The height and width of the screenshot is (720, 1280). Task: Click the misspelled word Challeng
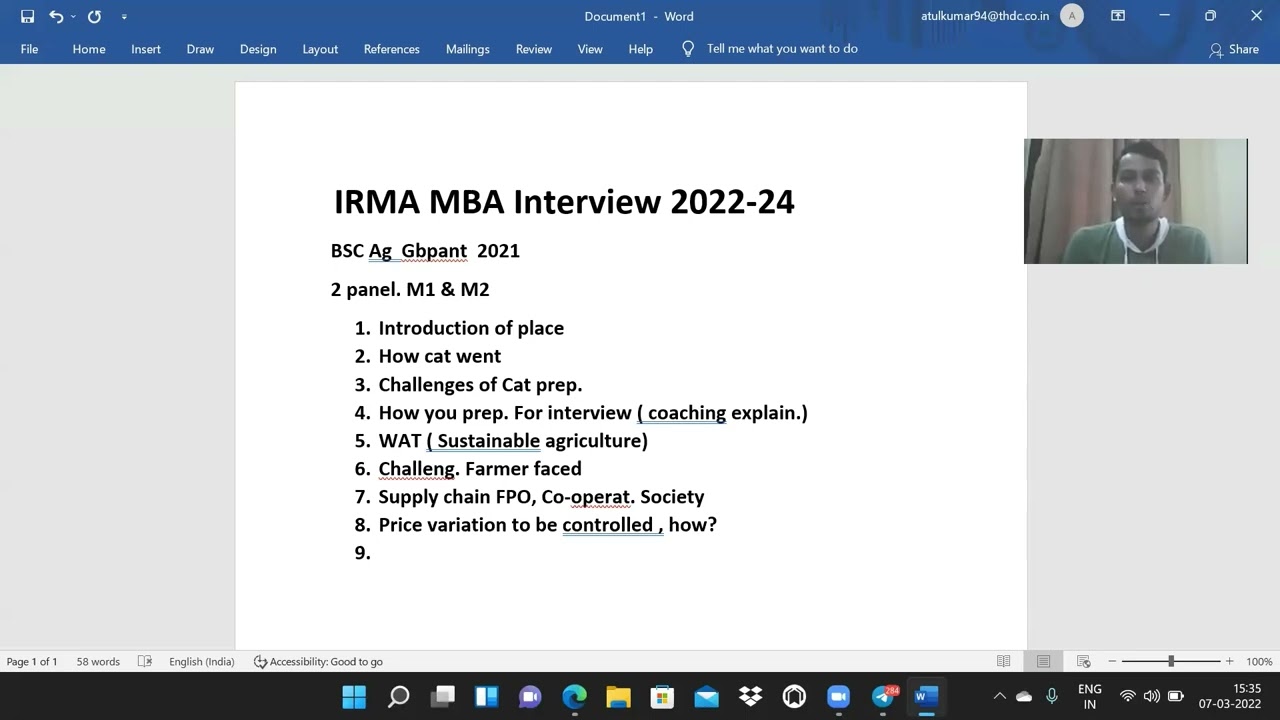point(417,468)
